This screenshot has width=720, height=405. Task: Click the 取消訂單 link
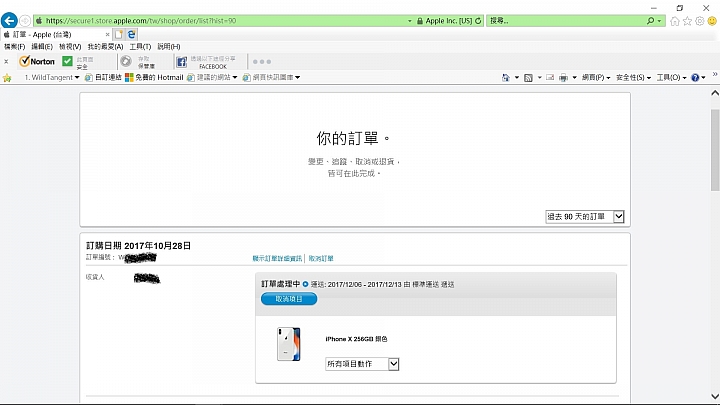pos(321,259)
